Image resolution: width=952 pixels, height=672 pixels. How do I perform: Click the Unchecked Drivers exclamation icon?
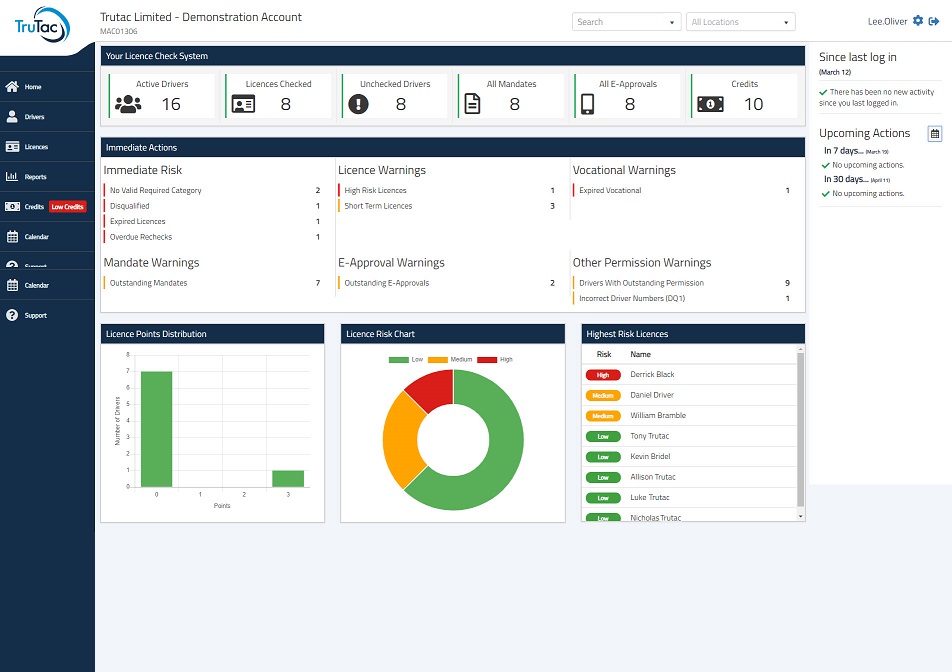(358, 104)
